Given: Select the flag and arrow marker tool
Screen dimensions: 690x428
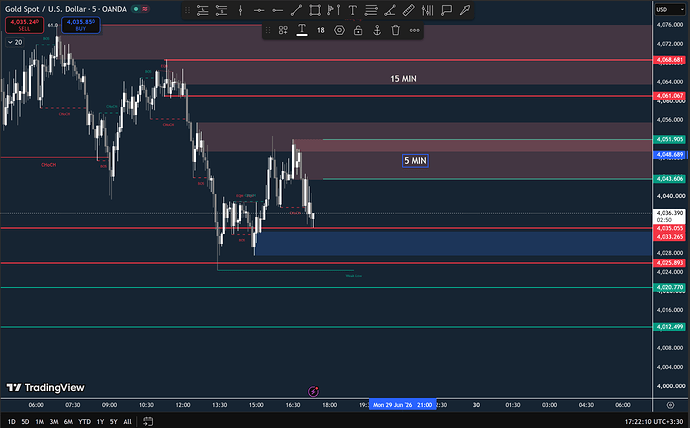Looking at the screenshot, I should click(x=334, y=10).
